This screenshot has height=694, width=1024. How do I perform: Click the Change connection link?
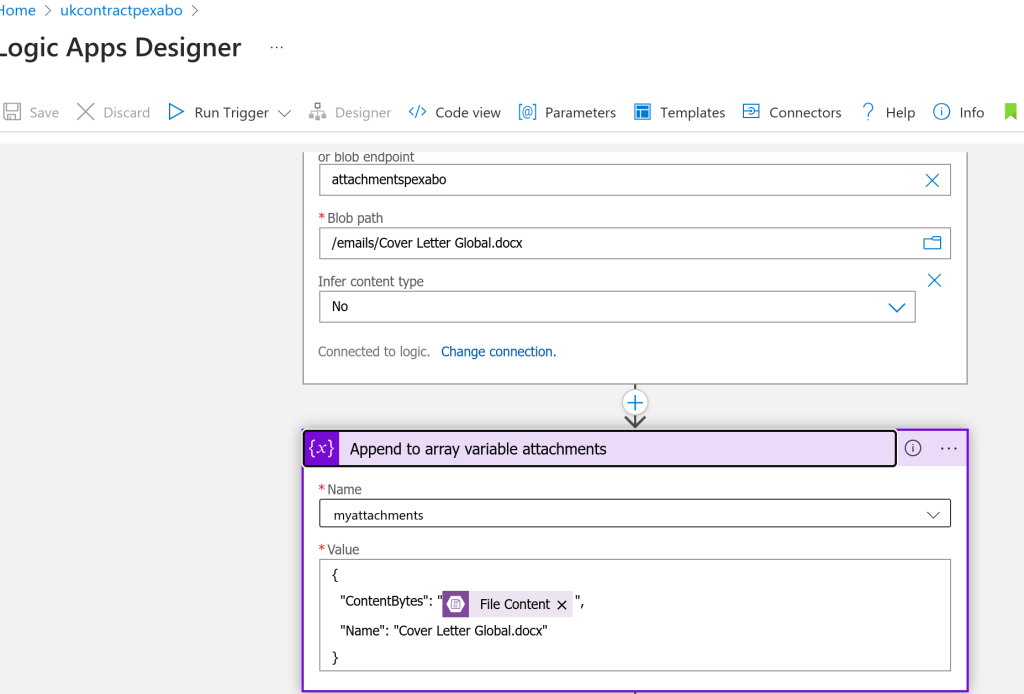(x=498, y=351)
